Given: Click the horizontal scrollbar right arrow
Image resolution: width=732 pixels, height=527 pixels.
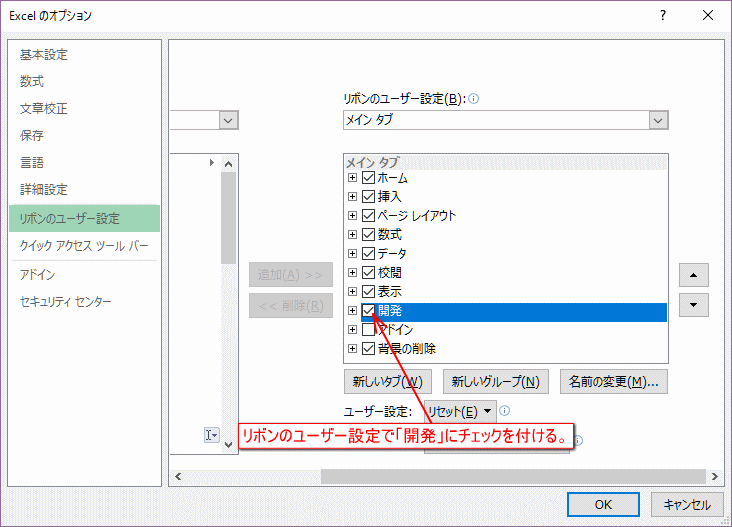Looking at the screenshot, I should click(x=714, y=476).
